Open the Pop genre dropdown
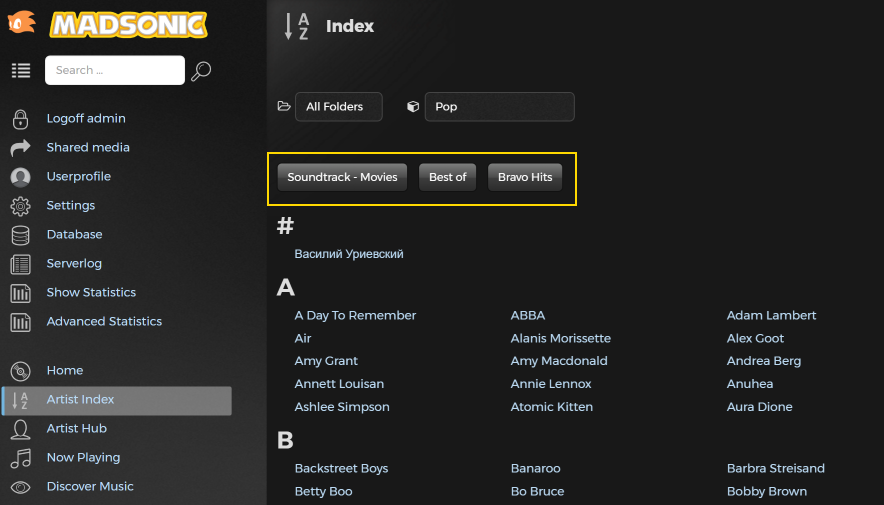 pos(499,107)
